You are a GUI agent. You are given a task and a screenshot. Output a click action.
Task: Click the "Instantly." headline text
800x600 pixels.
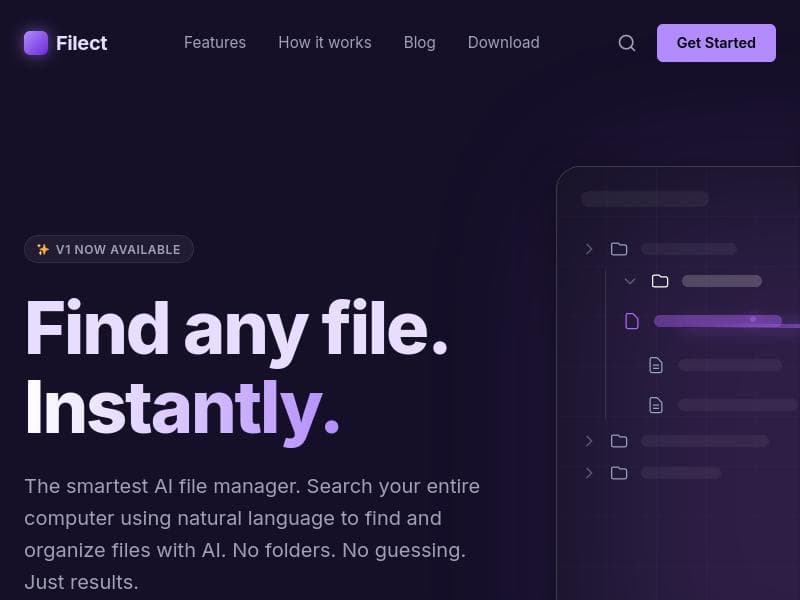[182, 411]
